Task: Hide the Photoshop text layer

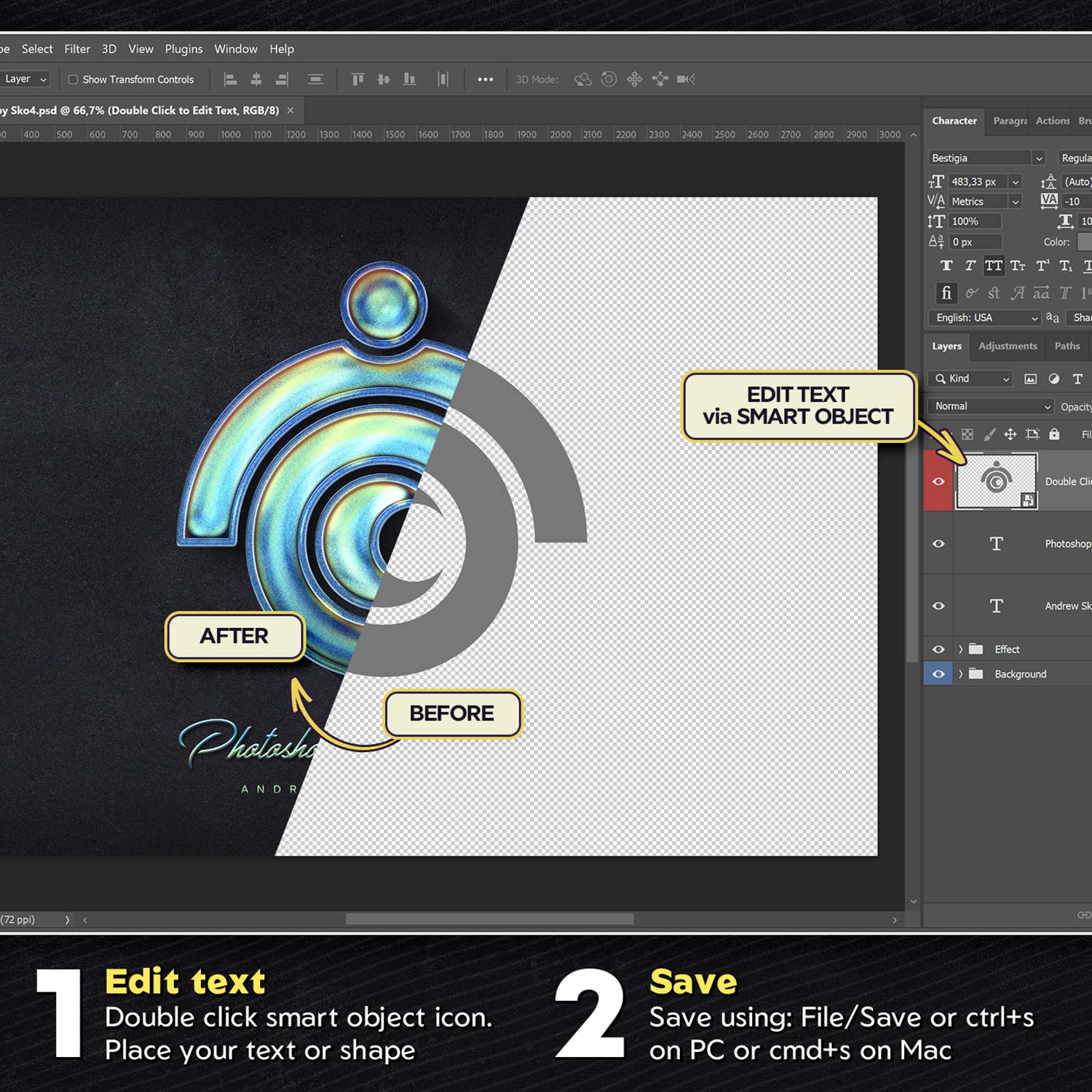Action: (x=938, y=544)
